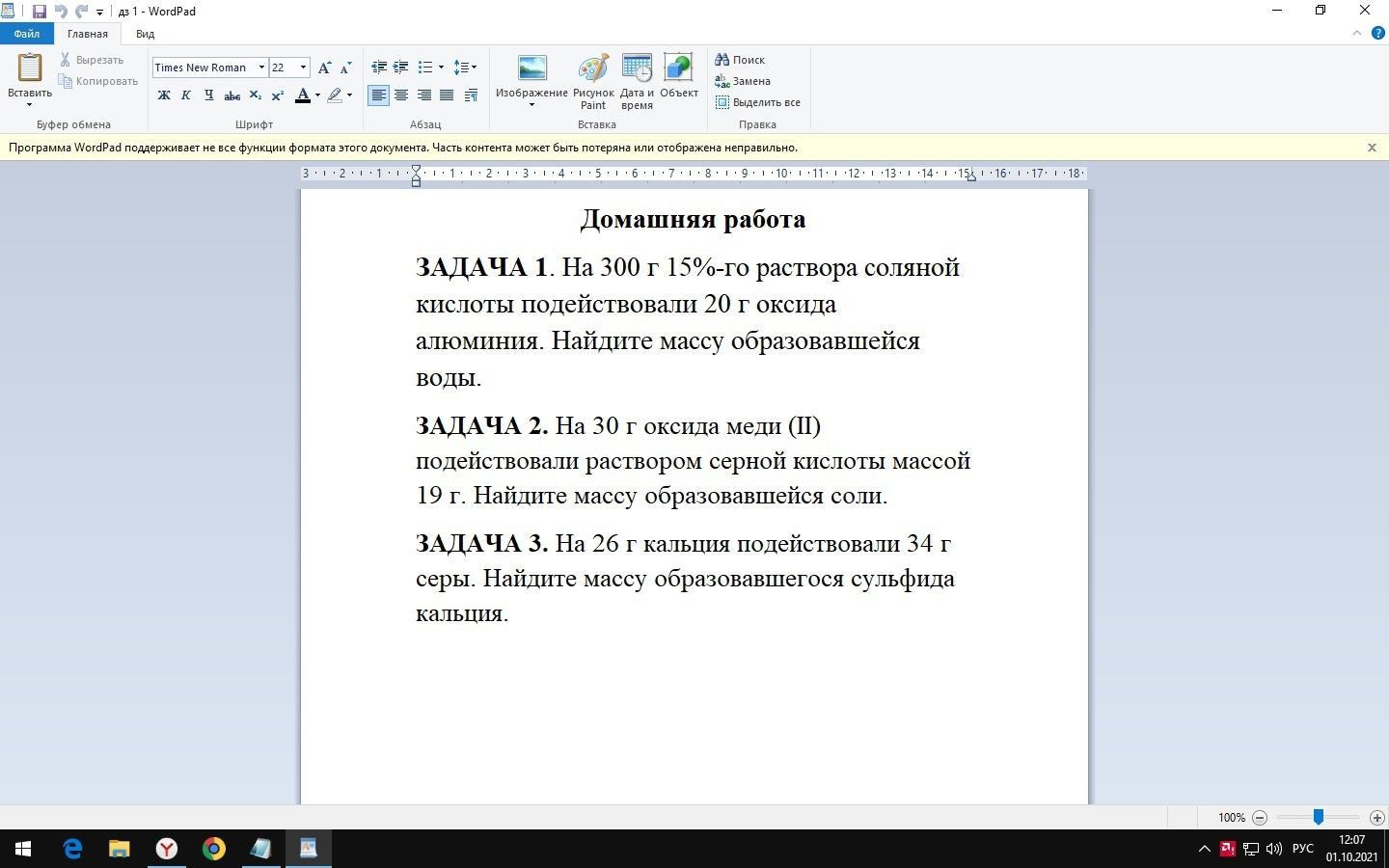This screenshot has width=1389, height=868.
Task: Align text left
Action: 379,95
